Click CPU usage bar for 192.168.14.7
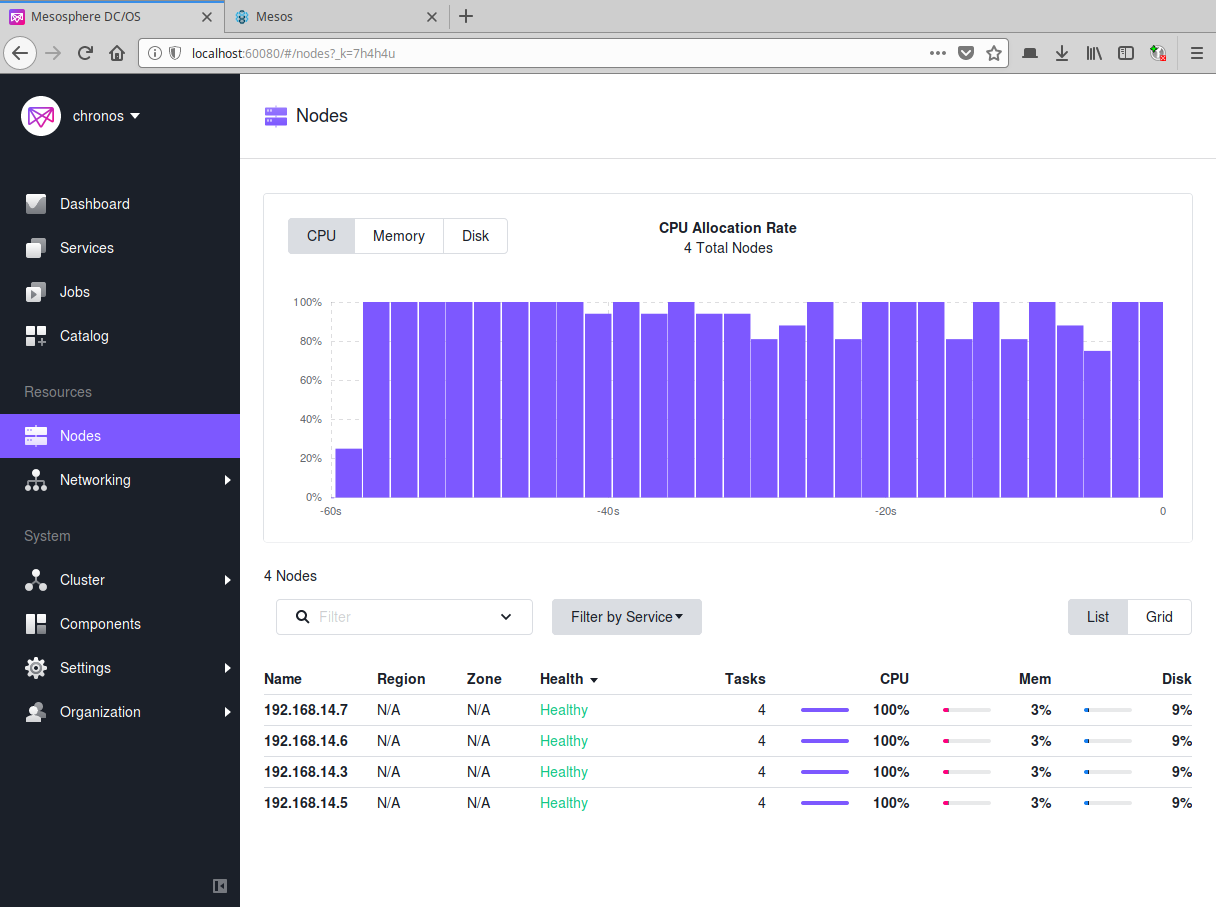This screenshot has height=907, width=1216. coord(825,710)
